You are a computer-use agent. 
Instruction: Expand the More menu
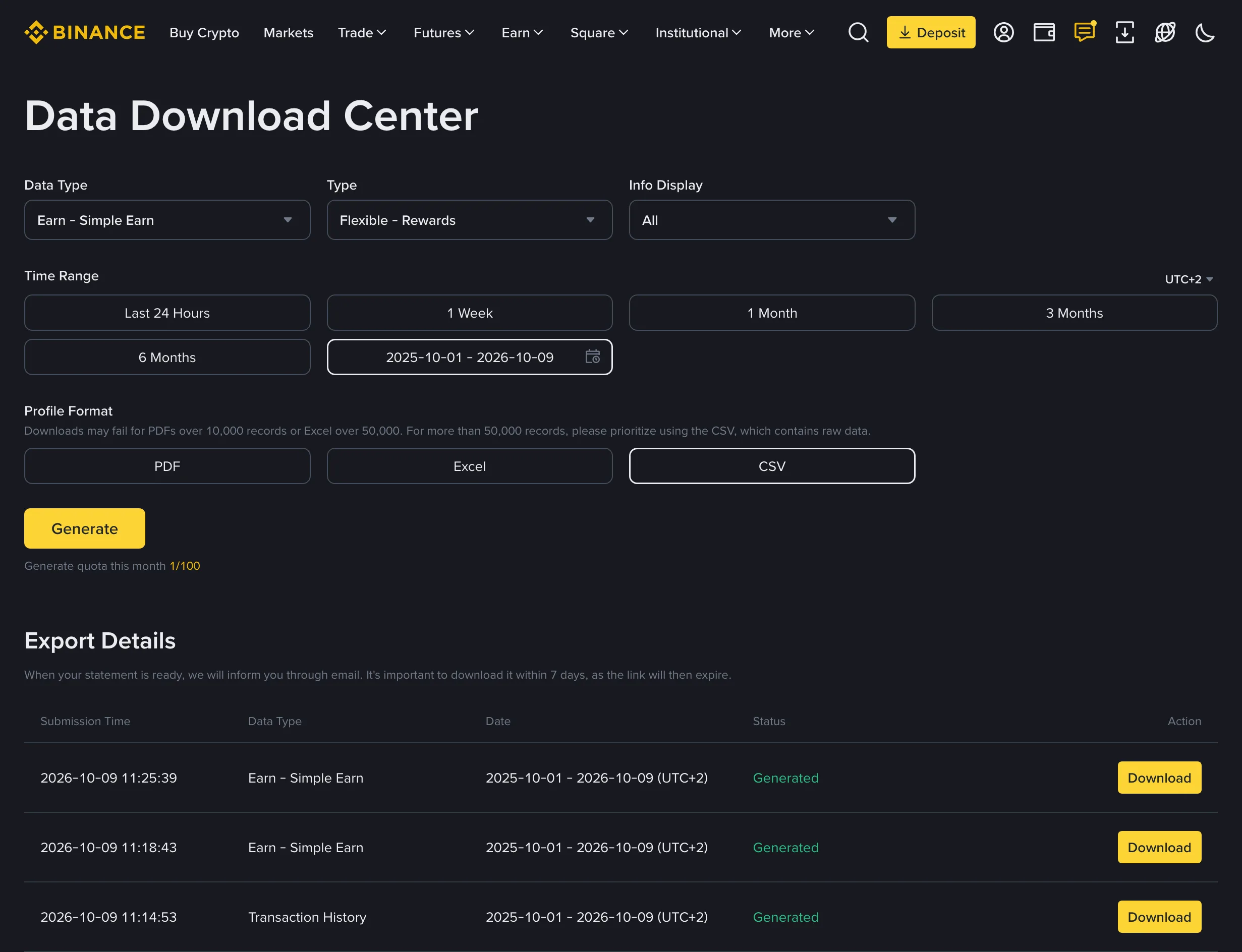point(792,33)
